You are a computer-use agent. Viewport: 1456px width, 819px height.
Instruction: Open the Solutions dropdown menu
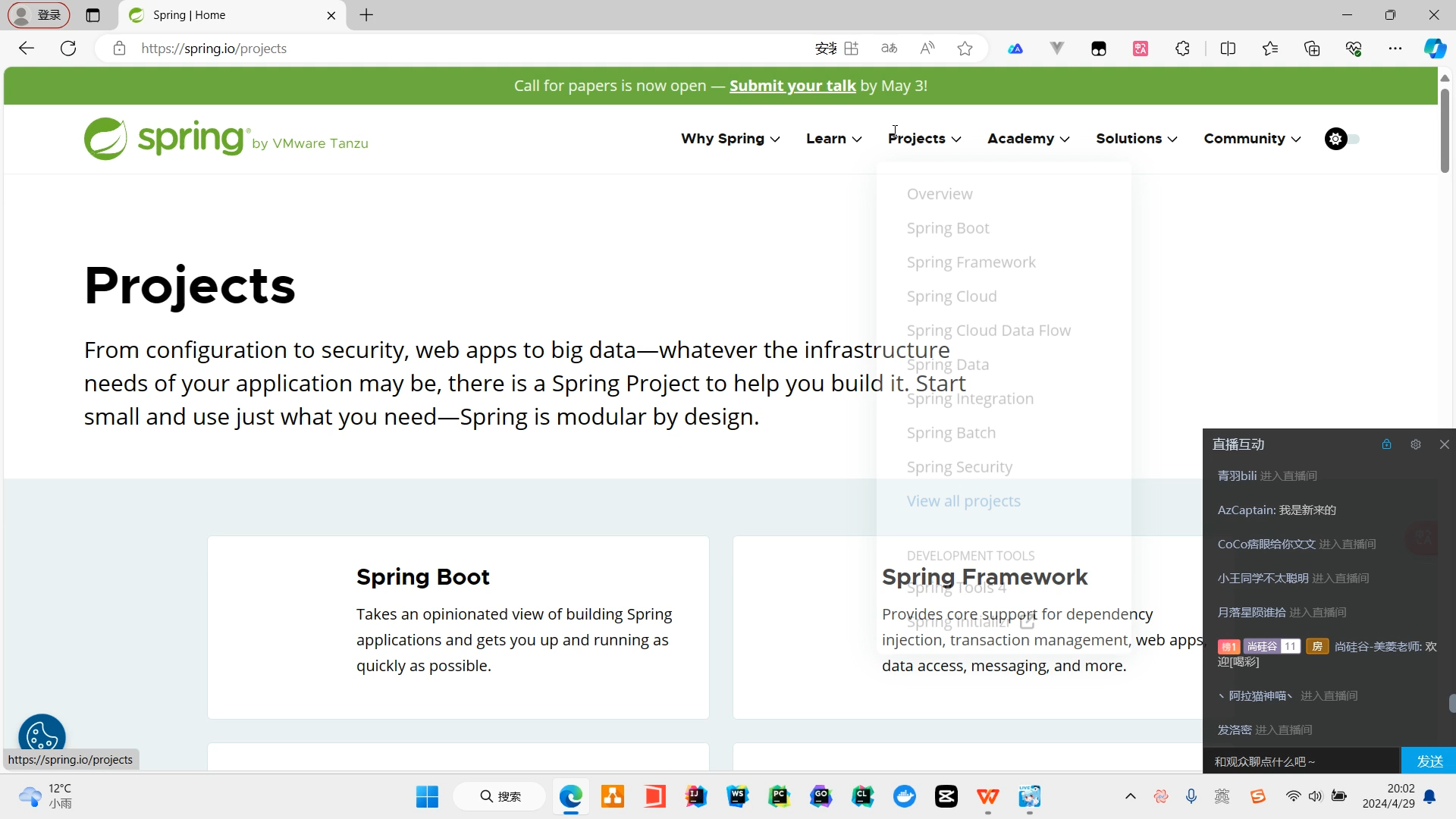tap(1136, 139)
